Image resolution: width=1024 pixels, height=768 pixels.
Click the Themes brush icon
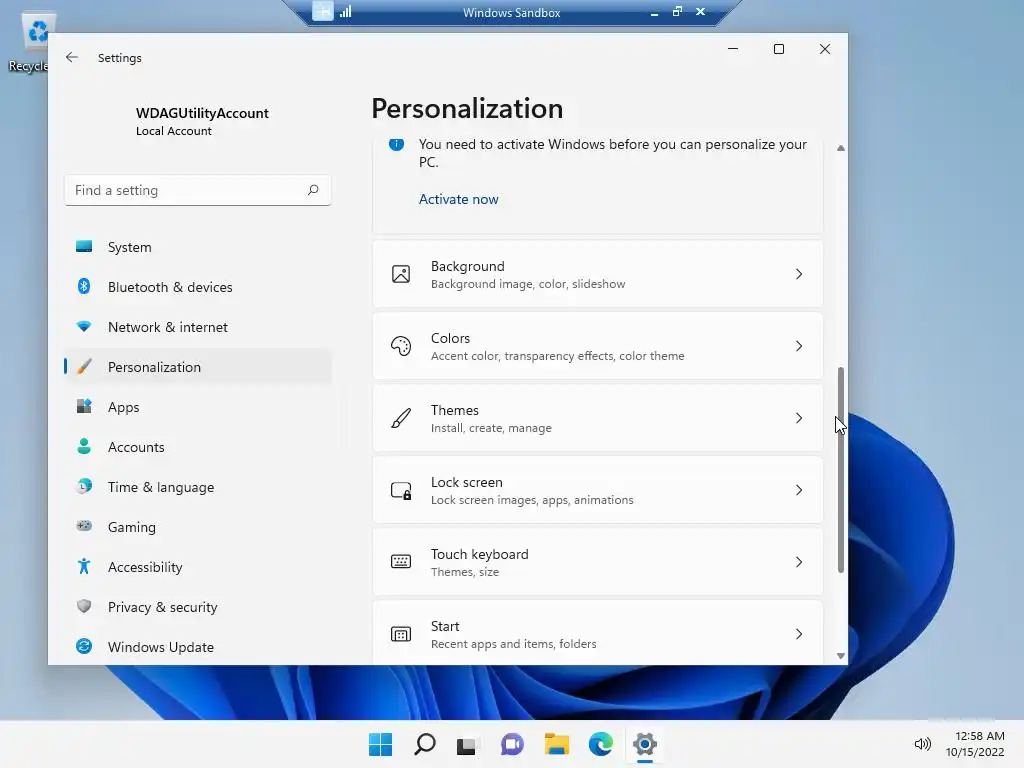click(401, 418)
